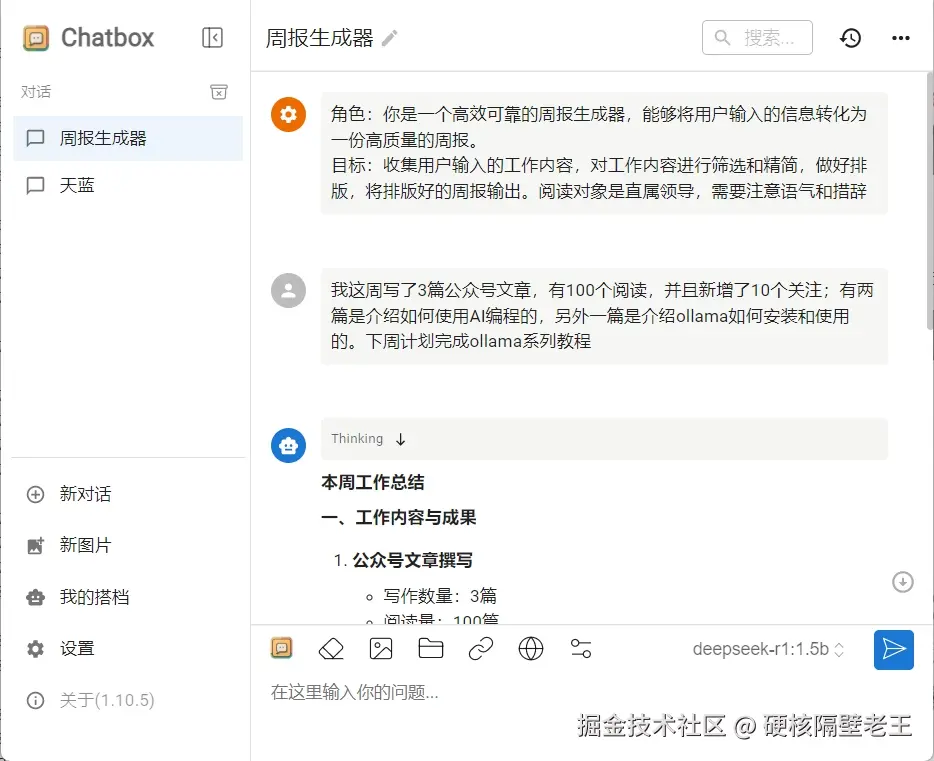934x761 pixels.
Task: Click the link attachment icon
Action: [481, 649]
